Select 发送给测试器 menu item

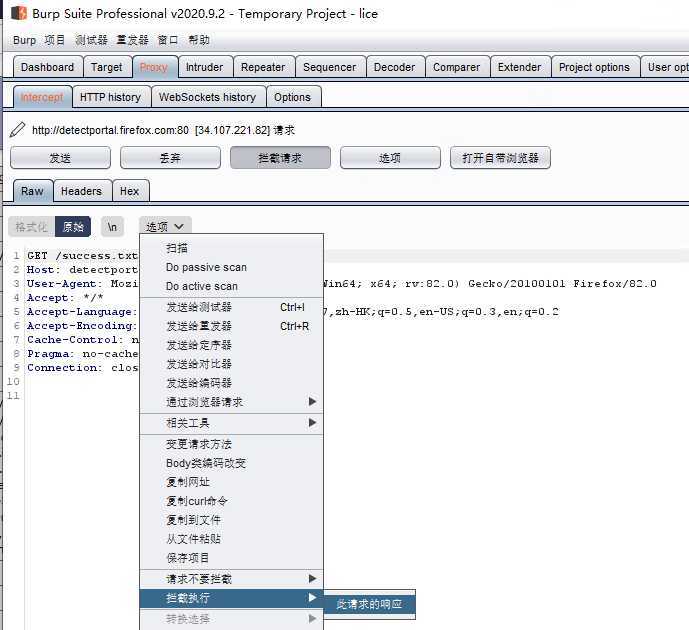(x=232, y=308)
